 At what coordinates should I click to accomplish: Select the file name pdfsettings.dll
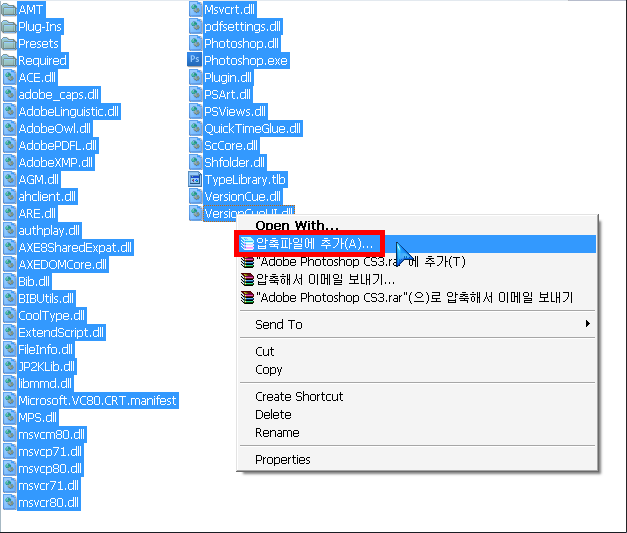[x=243, y=26]
